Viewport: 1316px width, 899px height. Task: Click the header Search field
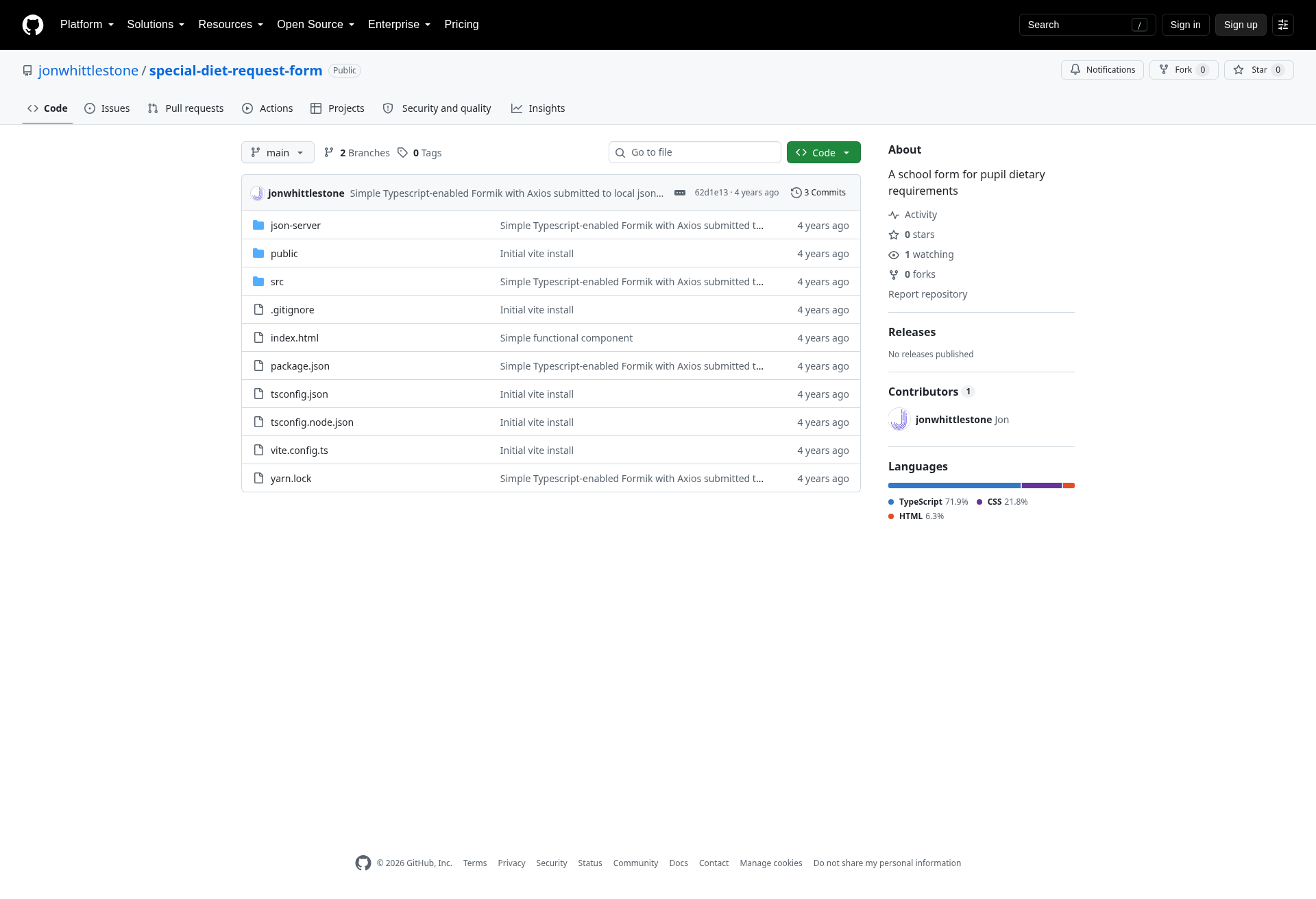click(1087, 25)
